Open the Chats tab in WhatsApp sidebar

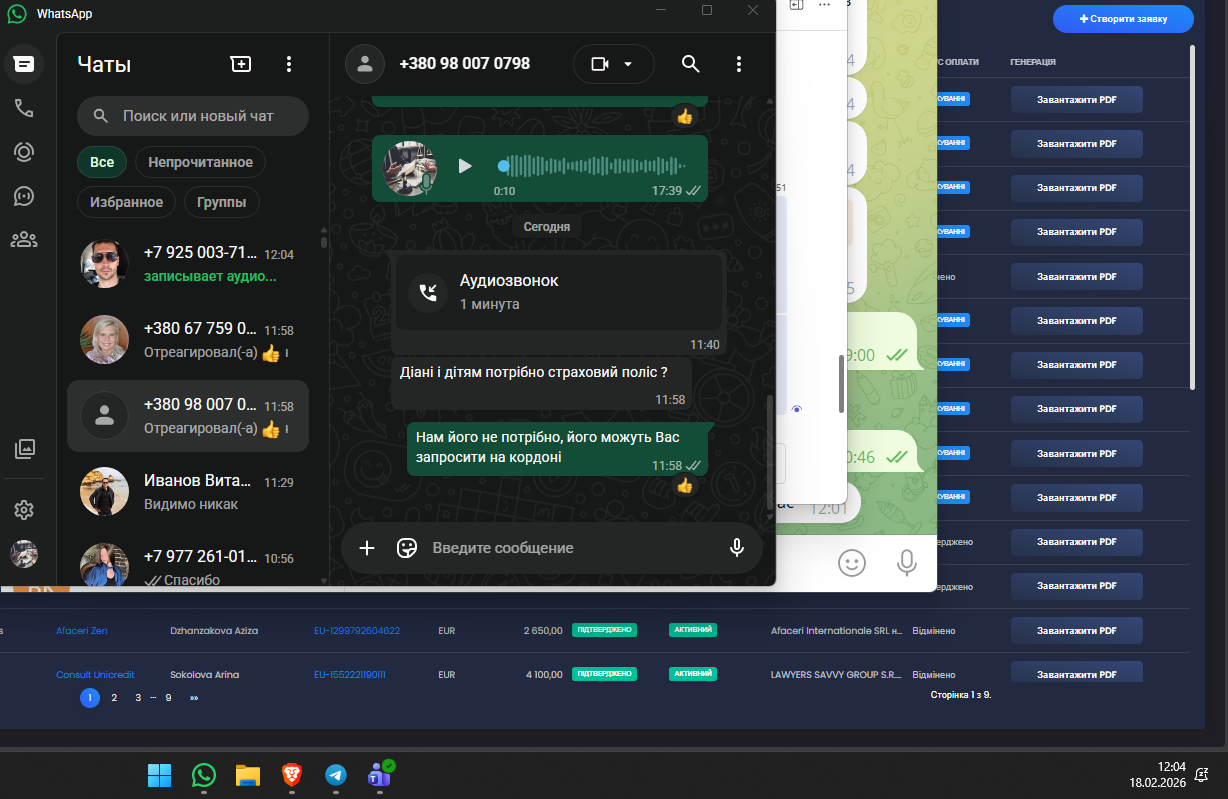[x=24, y=64]
